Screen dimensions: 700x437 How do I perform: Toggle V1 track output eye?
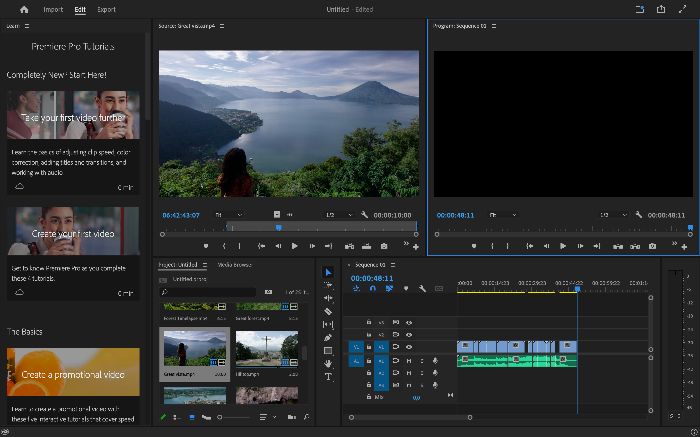coord(409,347)
